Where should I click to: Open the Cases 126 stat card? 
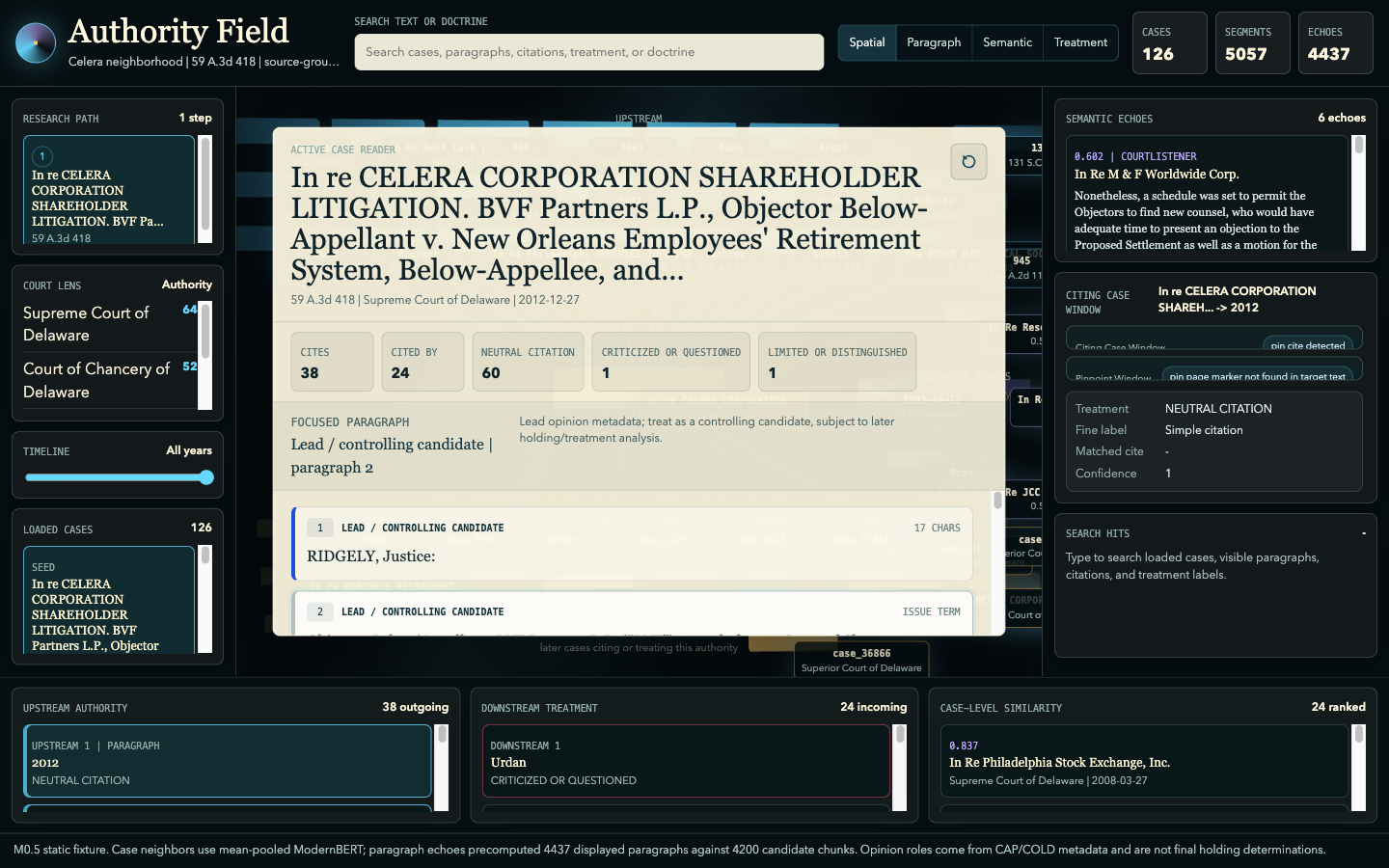(x=1169, y=42)
